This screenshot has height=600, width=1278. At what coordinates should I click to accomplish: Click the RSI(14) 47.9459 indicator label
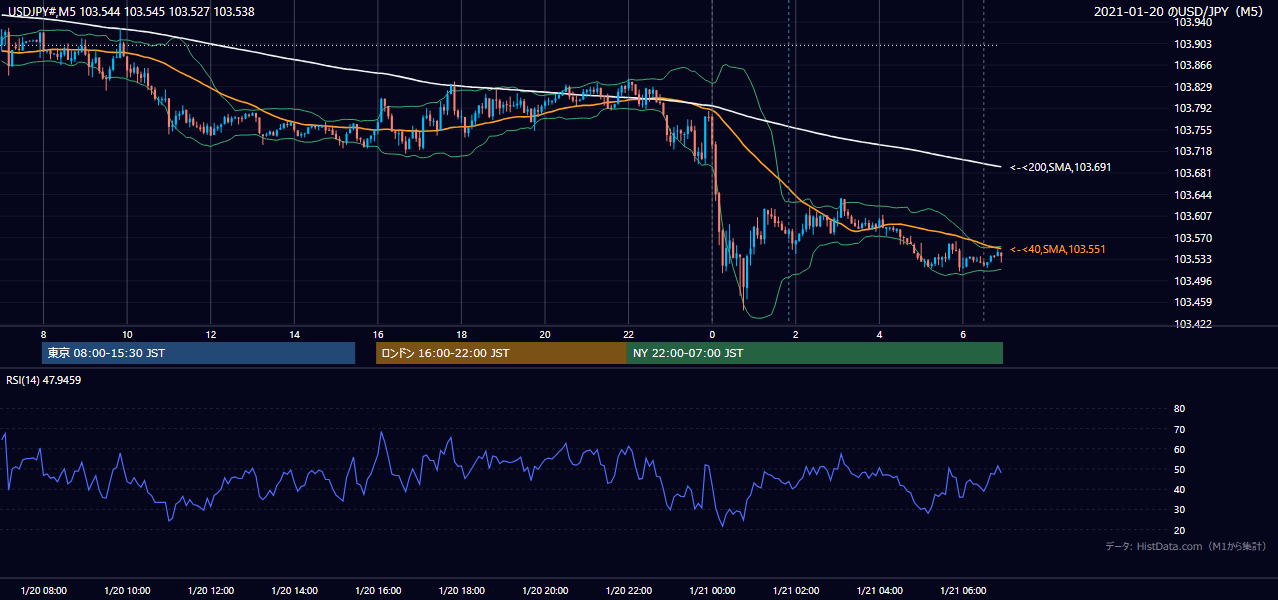[x=44, y=380]
